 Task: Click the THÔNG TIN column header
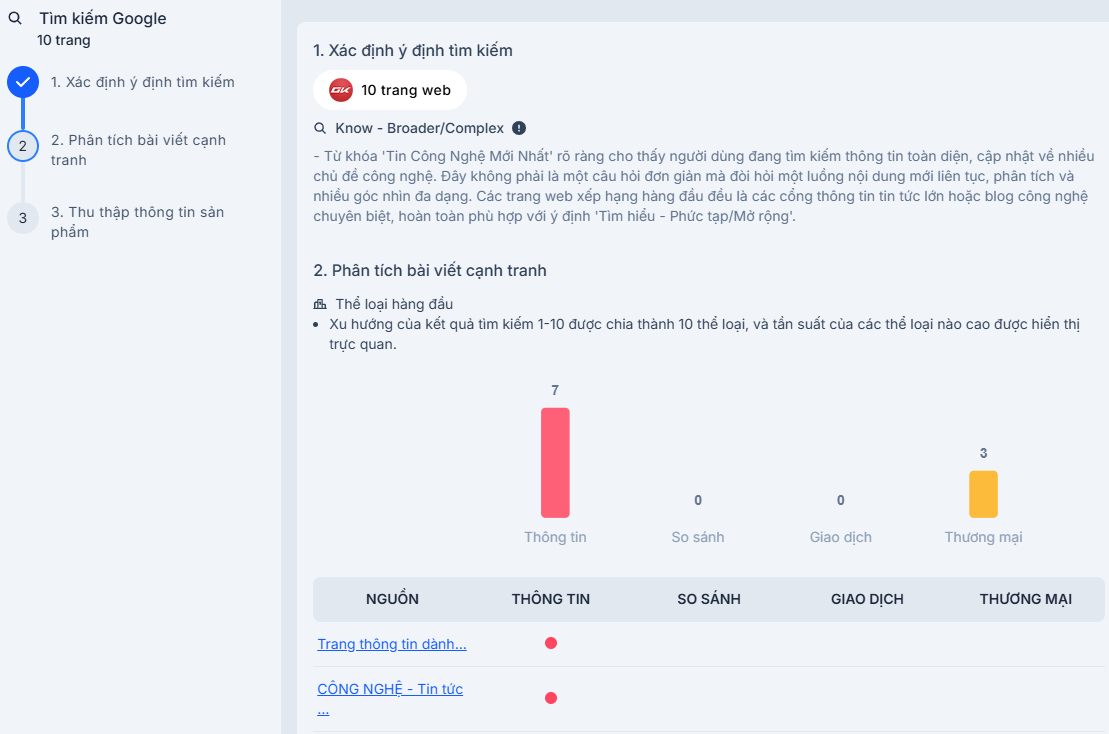click(551, 599)
